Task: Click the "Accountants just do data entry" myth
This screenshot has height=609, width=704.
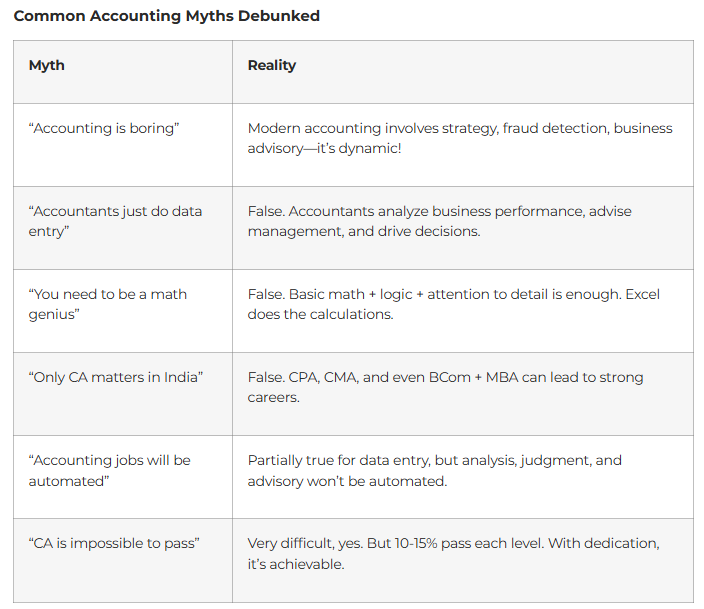Action: pyautogui.click(x=115, y=221)
